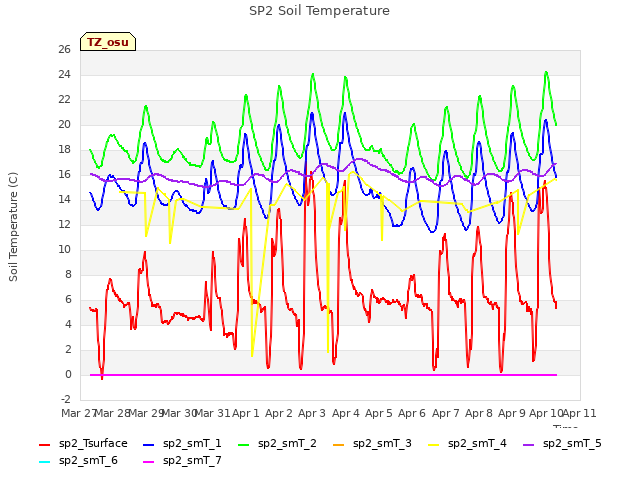Click the Apr 9 x-axis tick label
Screen dimensions: 640x480
pos(512,413)
